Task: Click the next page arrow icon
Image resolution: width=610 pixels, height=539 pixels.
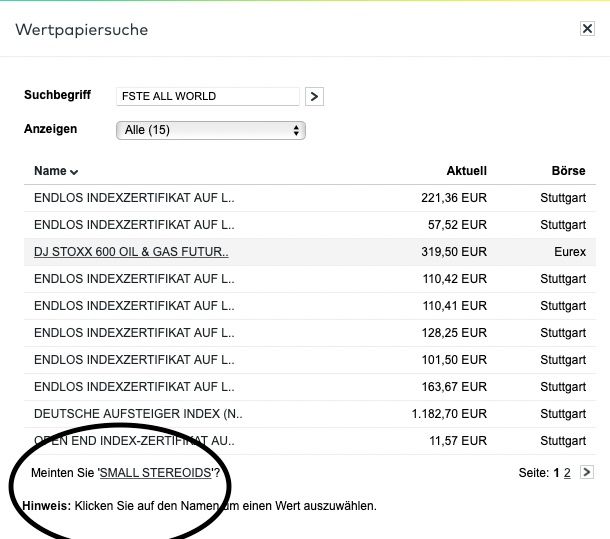Action: point(586,472)
